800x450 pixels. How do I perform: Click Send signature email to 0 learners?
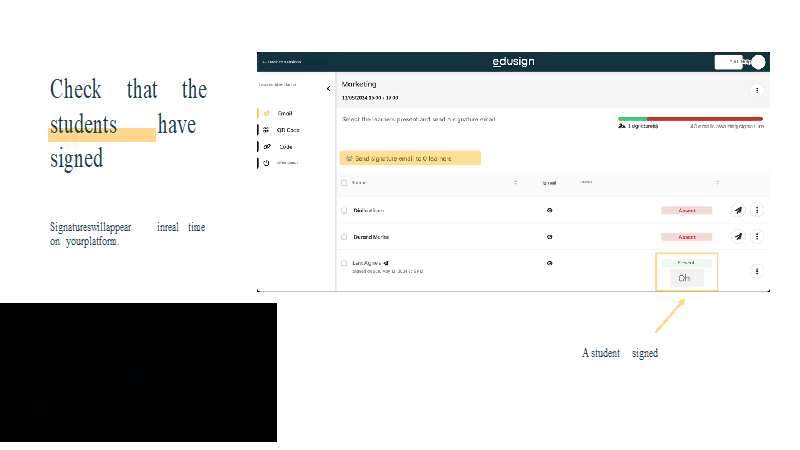tap(410, 158)
